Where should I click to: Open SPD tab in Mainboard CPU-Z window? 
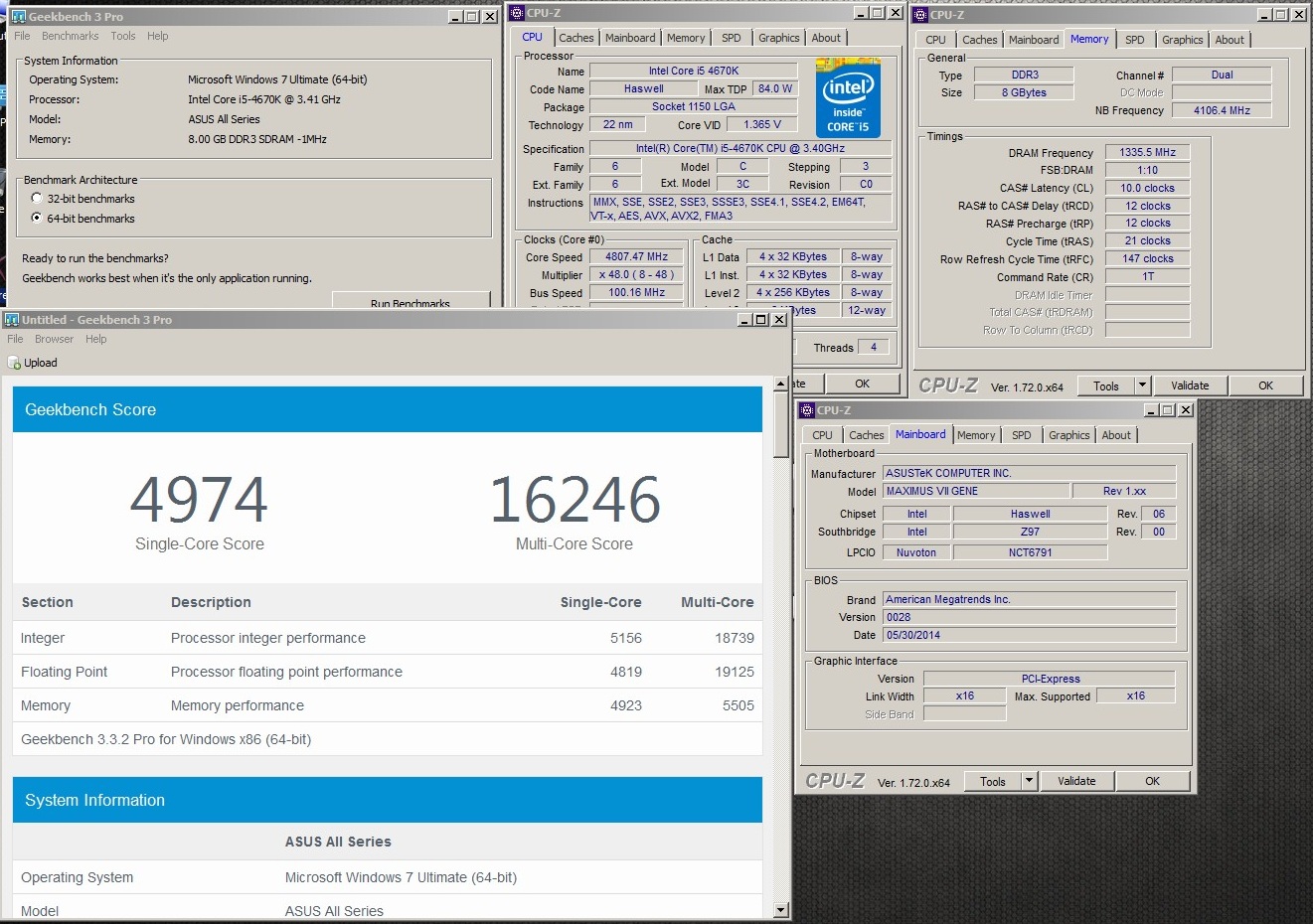1022,435
